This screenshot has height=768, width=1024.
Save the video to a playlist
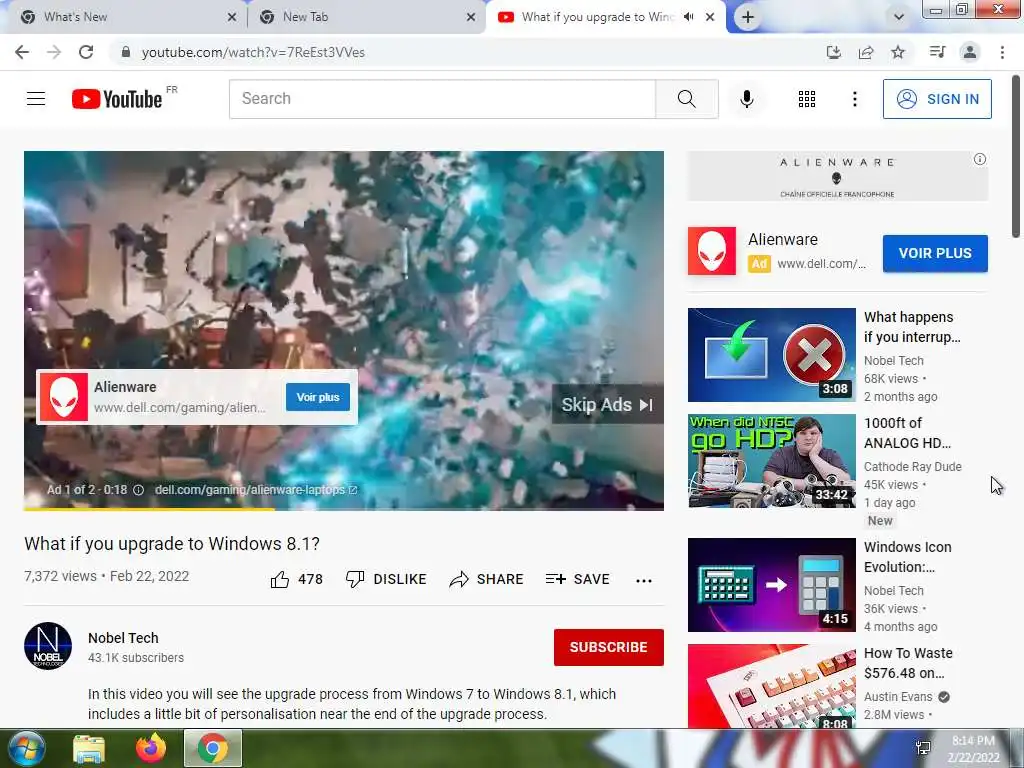coord(578,579)
